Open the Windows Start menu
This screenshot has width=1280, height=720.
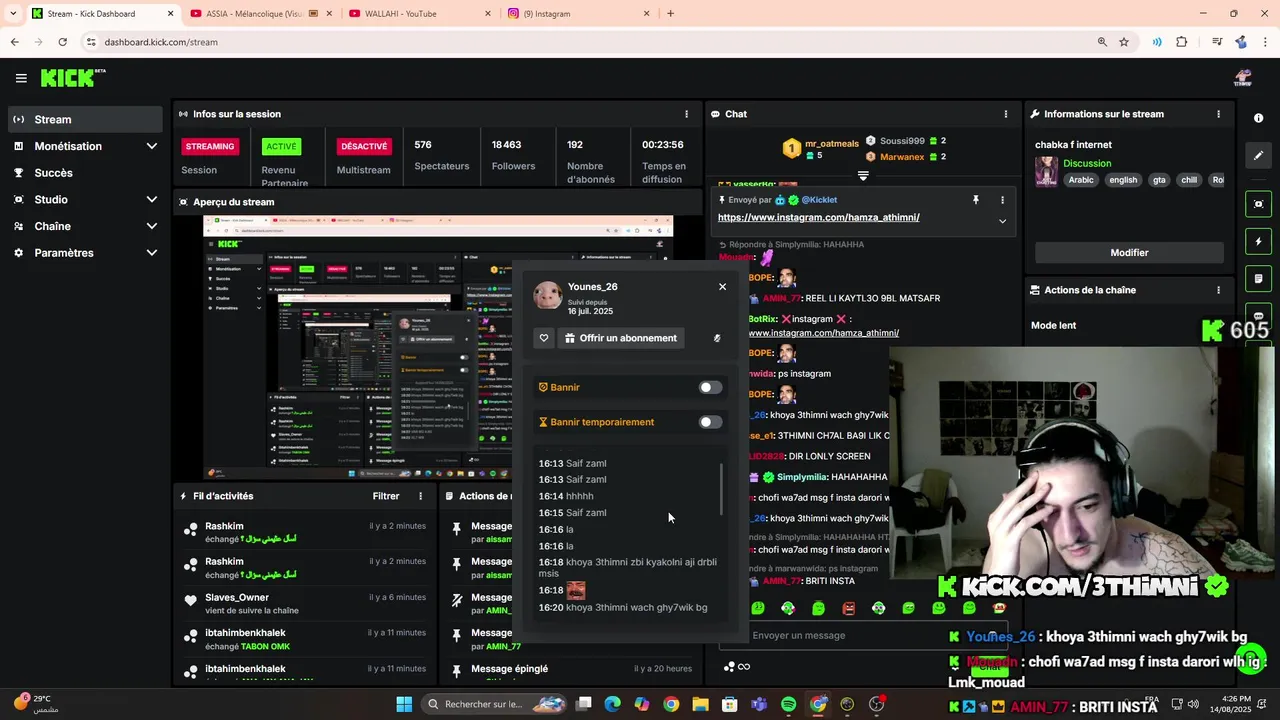(404, 704)
